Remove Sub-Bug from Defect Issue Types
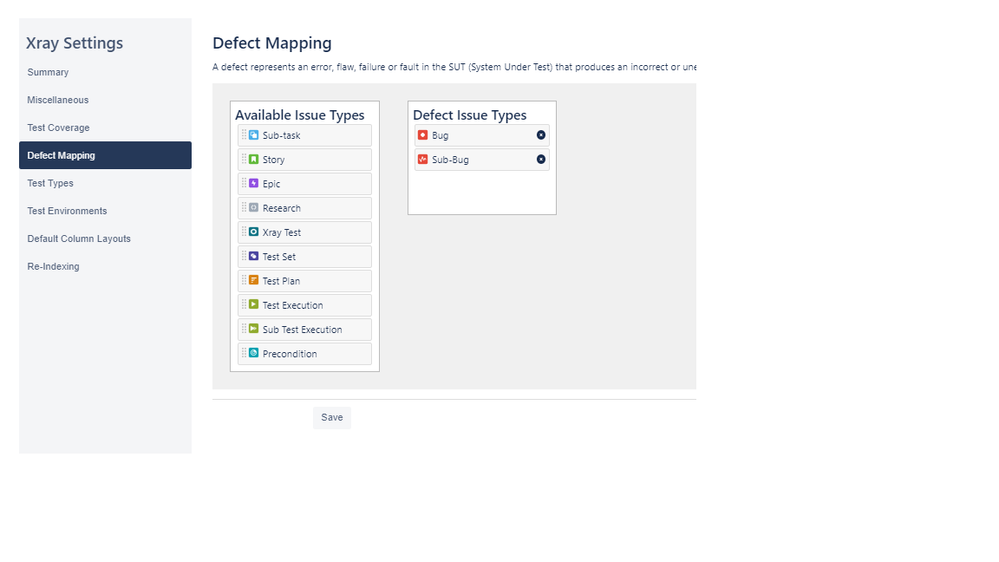Image resolution: width=999 pixels, height=562 pixels. [541, 159]
